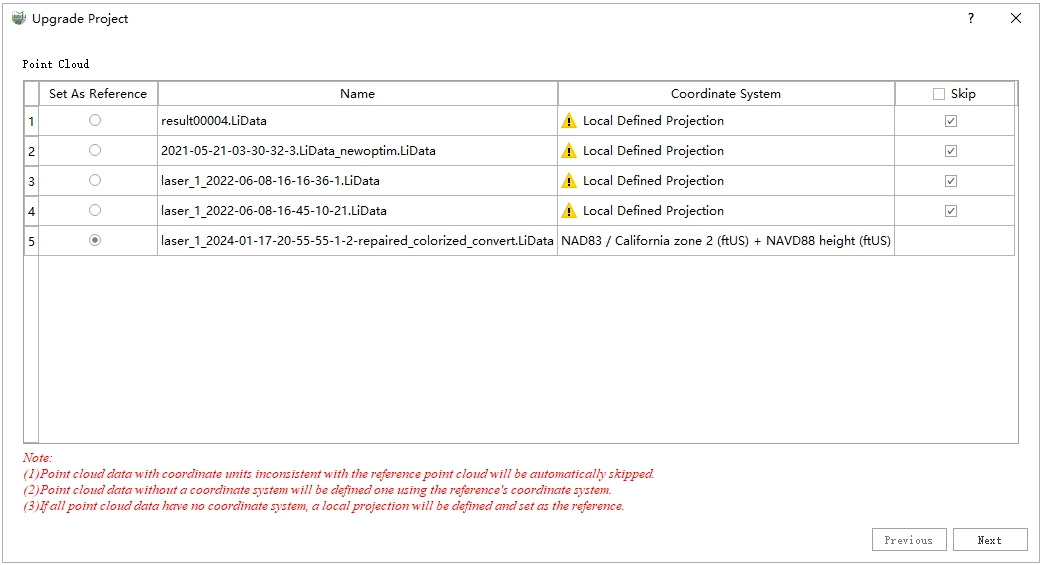The image size is (1042, 565).
Task: Click note (1) about inconsistent coordinate units
Action: (339, 474)
